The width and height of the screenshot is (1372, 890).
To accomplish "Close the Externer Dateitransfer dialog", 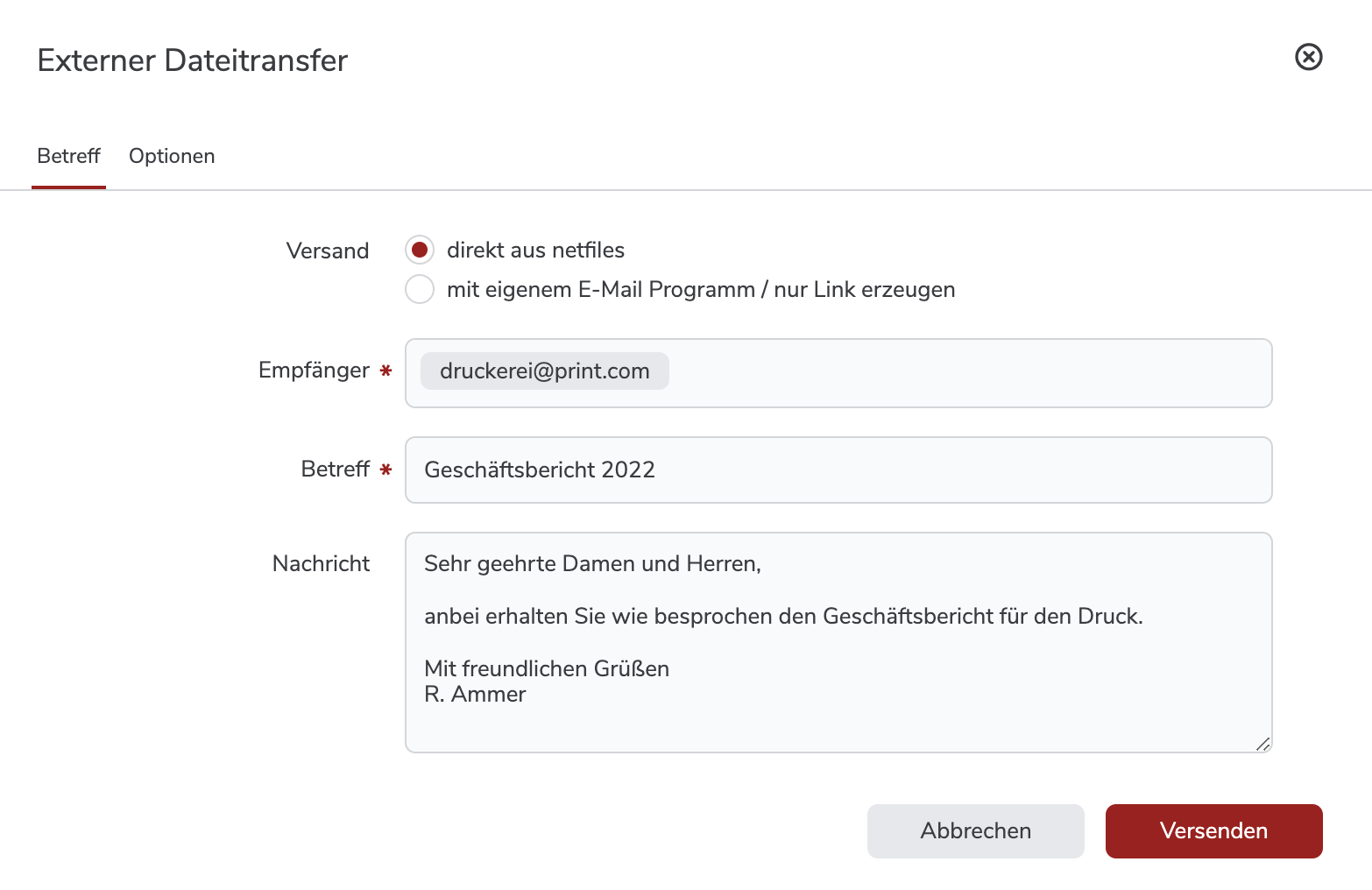I will pos(1308,57).
